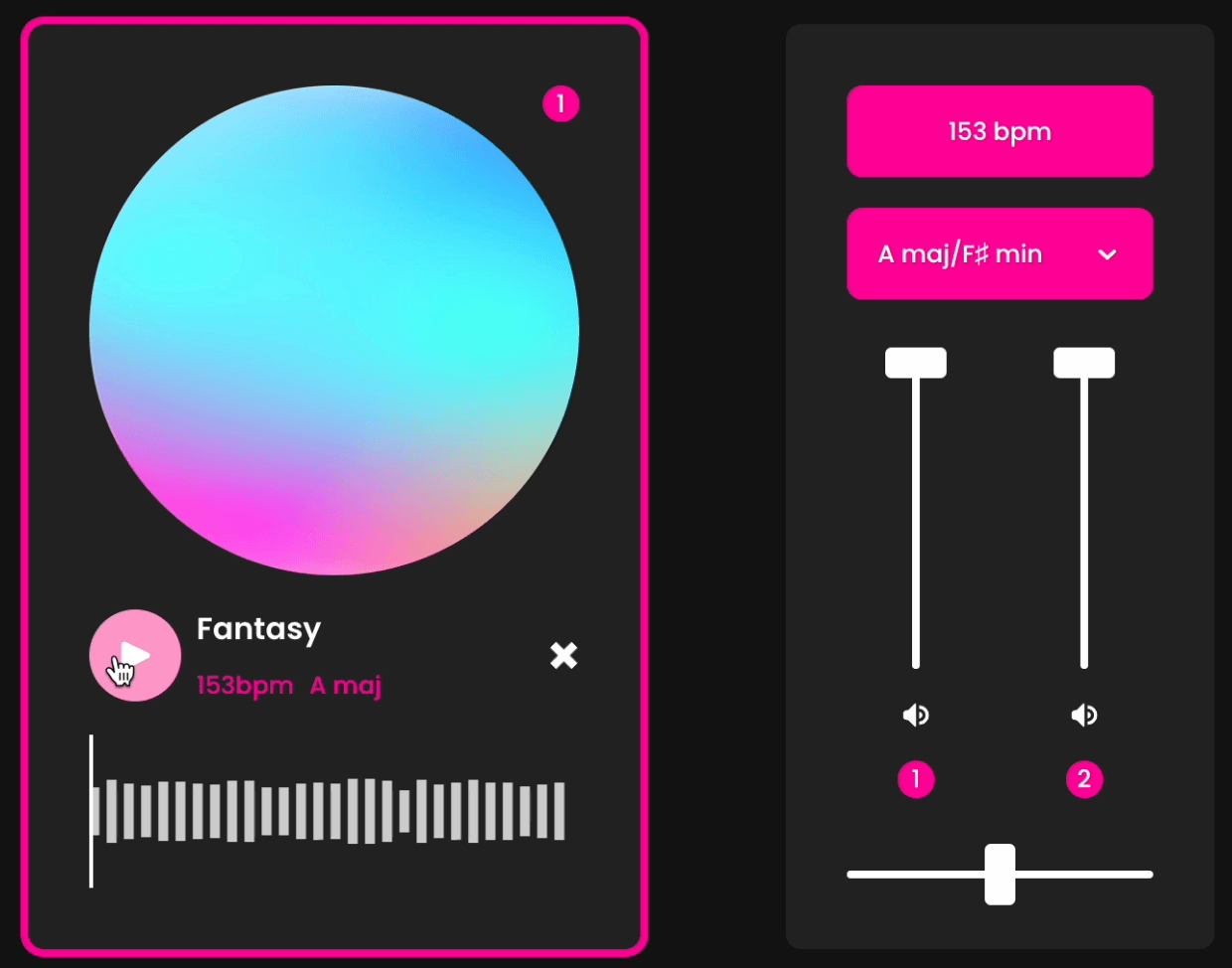The width and height of the screenshot is (1232, 968).
Task: Select the 153bpm A maj track info text
Action: click(x=288, y=685)
